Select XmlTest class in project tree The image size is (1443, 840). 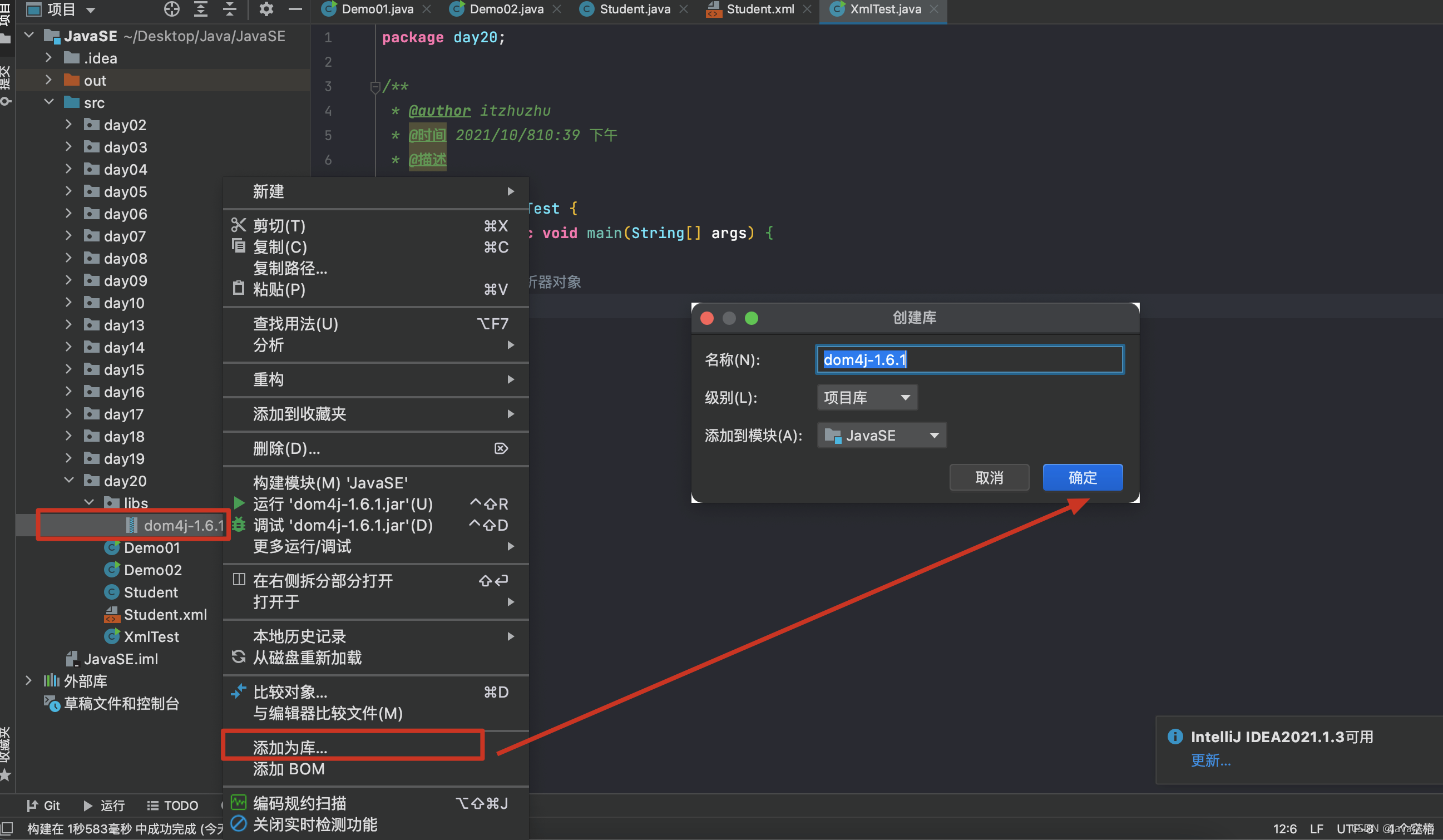[151, 636]
